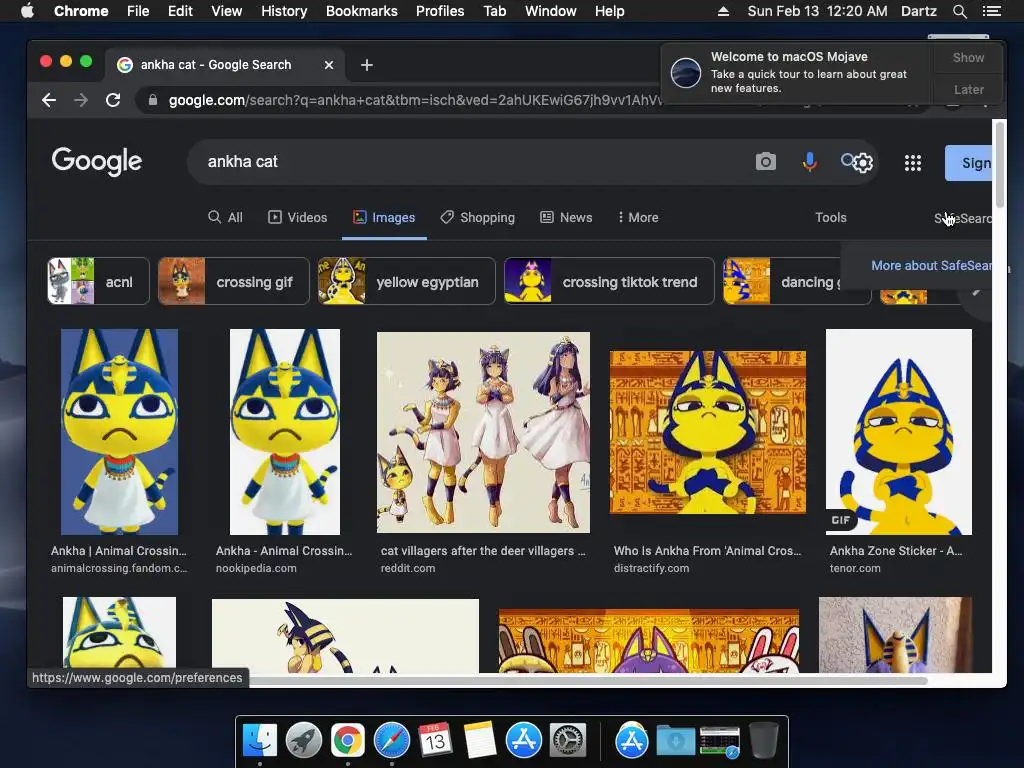Open the Bookmarks menu

point(362,11)
